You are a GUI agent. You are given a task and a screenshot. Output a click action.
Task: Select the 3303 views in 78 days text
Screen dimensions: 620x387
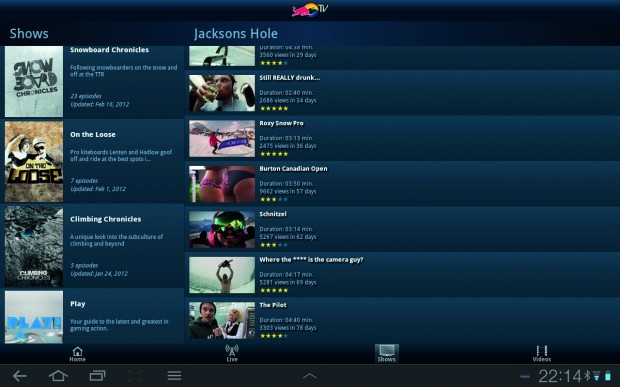click(x=288, y=328)
